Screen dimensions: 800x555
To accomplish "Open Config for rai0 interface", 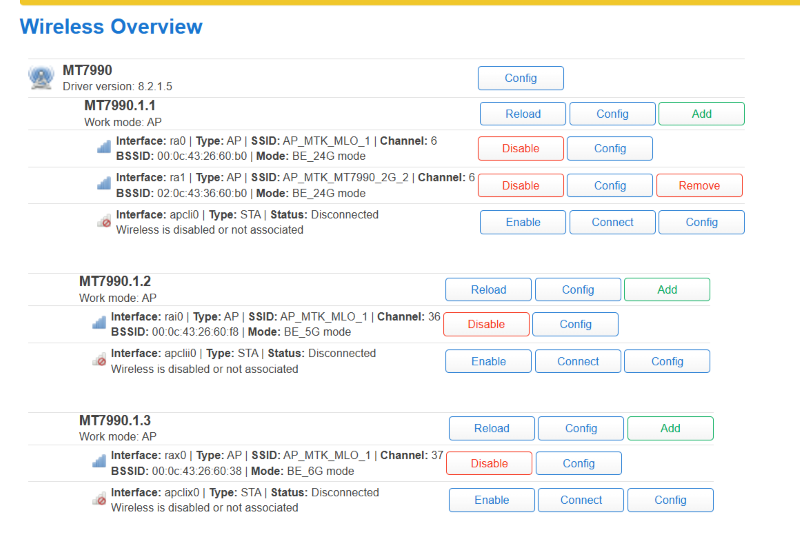I will pyautogui.click(x=576, y=324).
